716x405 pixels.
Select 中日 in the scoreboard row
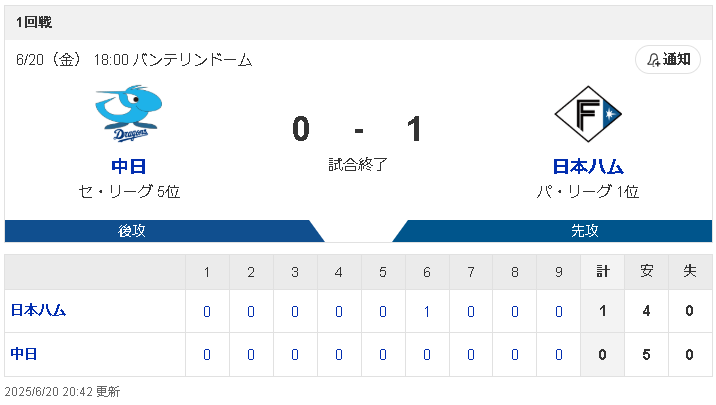click(24, 354)
